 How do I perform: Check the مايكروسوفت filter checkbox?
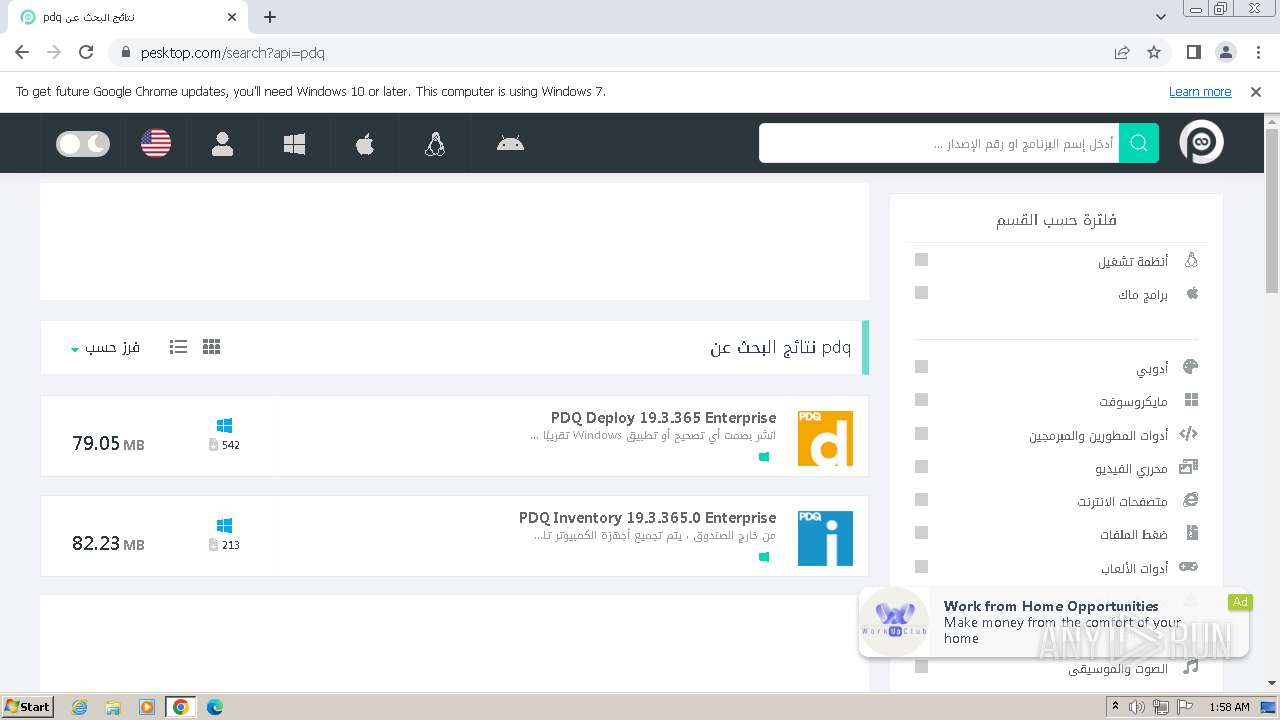click(922, 400)
